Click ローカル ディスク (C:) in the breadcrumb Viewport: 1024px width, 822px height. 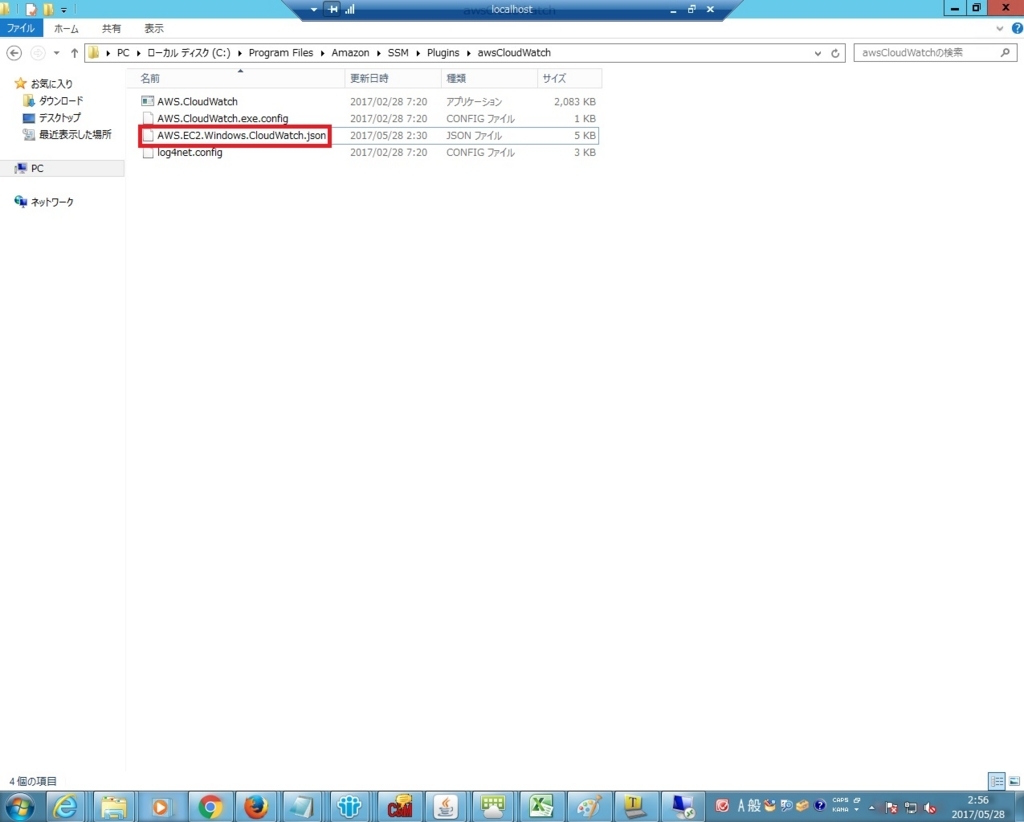pyautogui.click(x=188, y=53)
